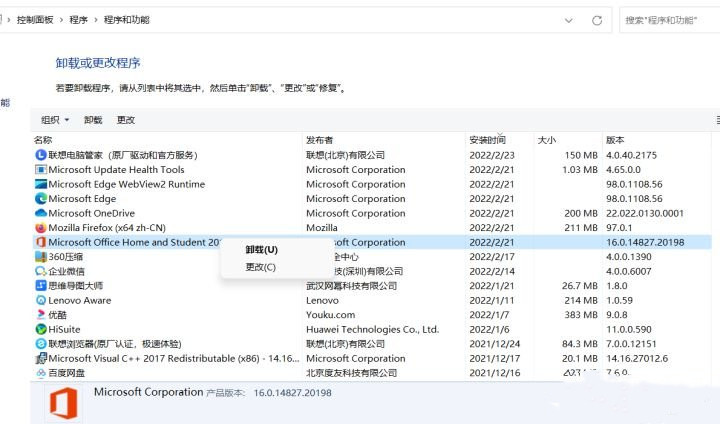Sort by 安装时间 column header
The width and height of the screenshot is (720, 424).
(487, 140)
